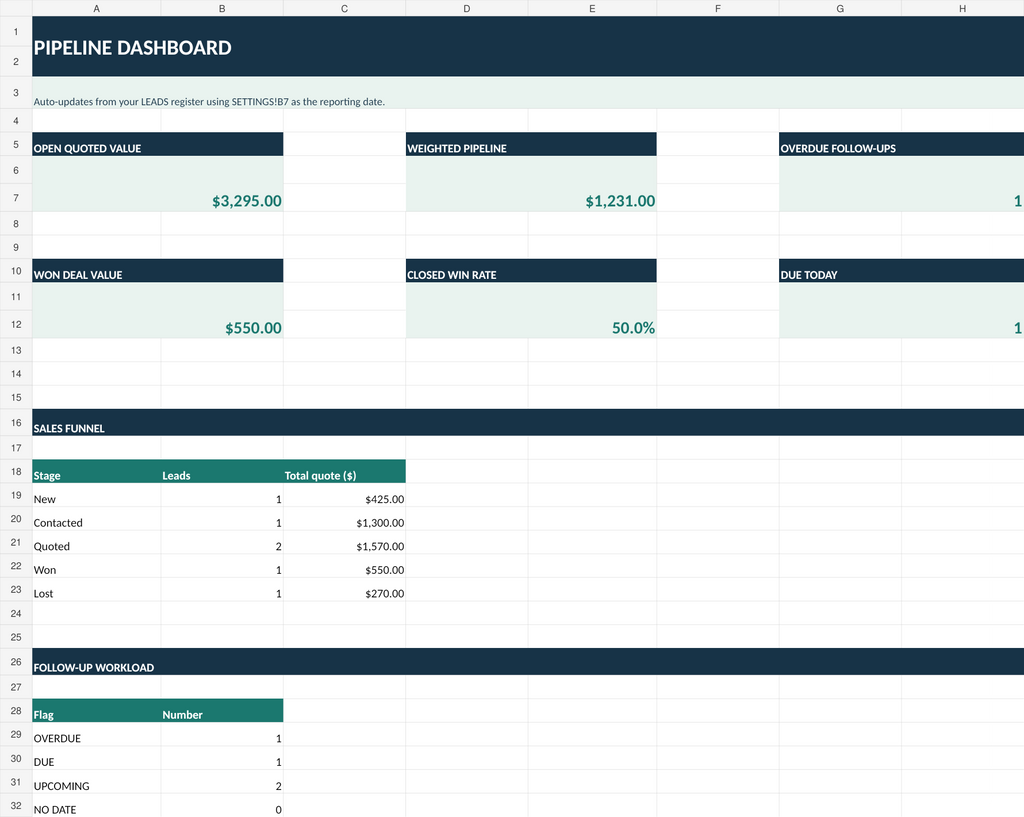Select column A header

(x=97, y=8)
